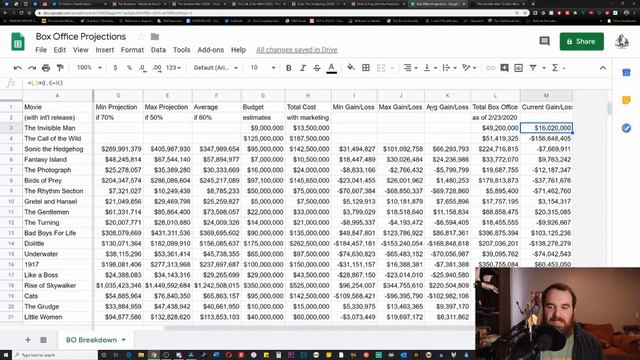Open the Default font dropdown

coord(216,68)
